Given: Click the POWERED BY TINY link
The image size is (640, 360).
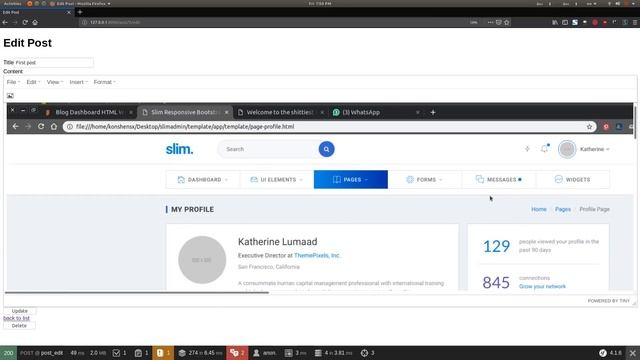Looking at the screenshot, I should pyautogui.click(x=609, y=301).
